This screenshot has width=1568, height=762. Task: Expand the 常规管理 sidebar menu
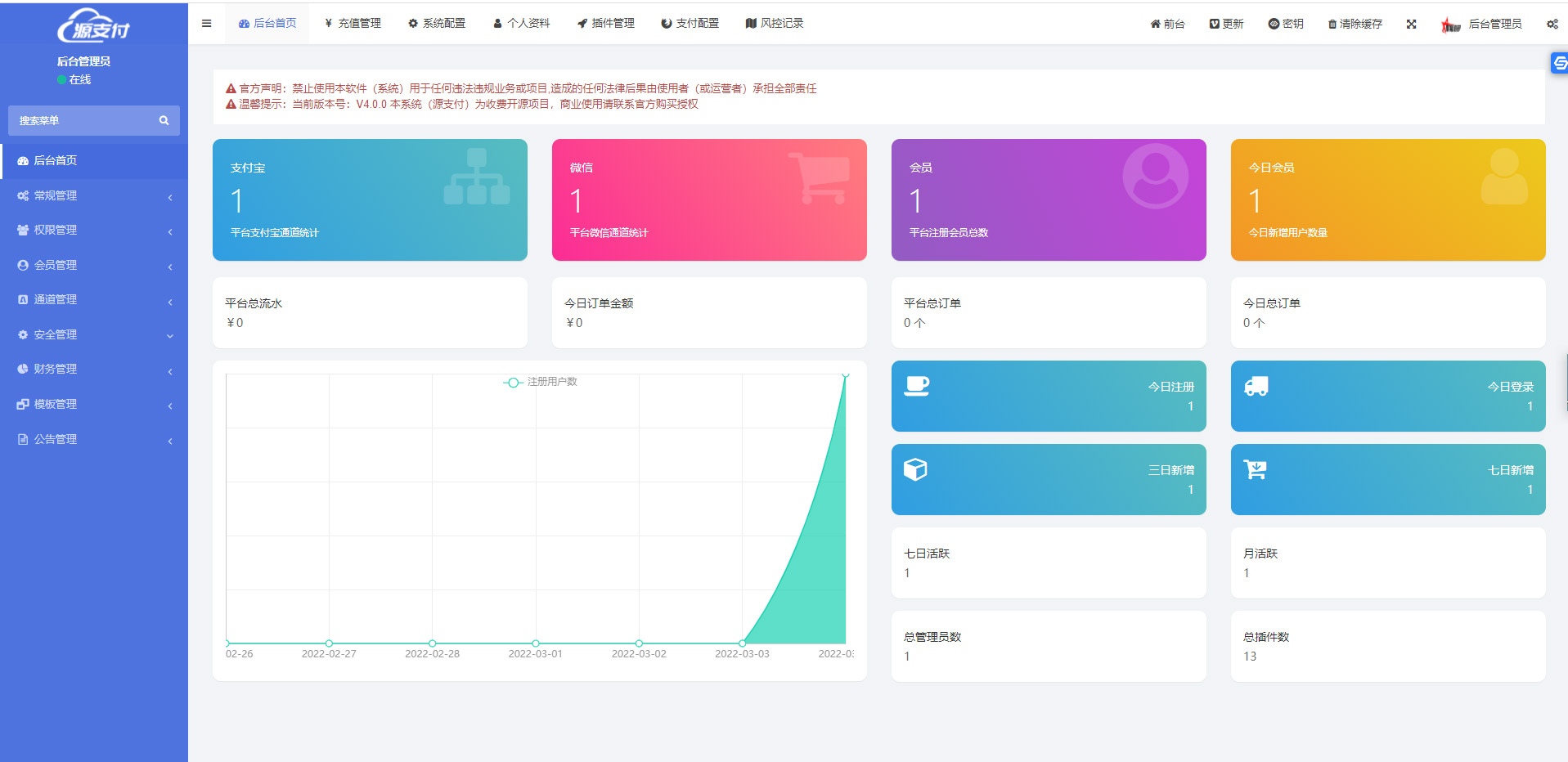tap(94, 196)
